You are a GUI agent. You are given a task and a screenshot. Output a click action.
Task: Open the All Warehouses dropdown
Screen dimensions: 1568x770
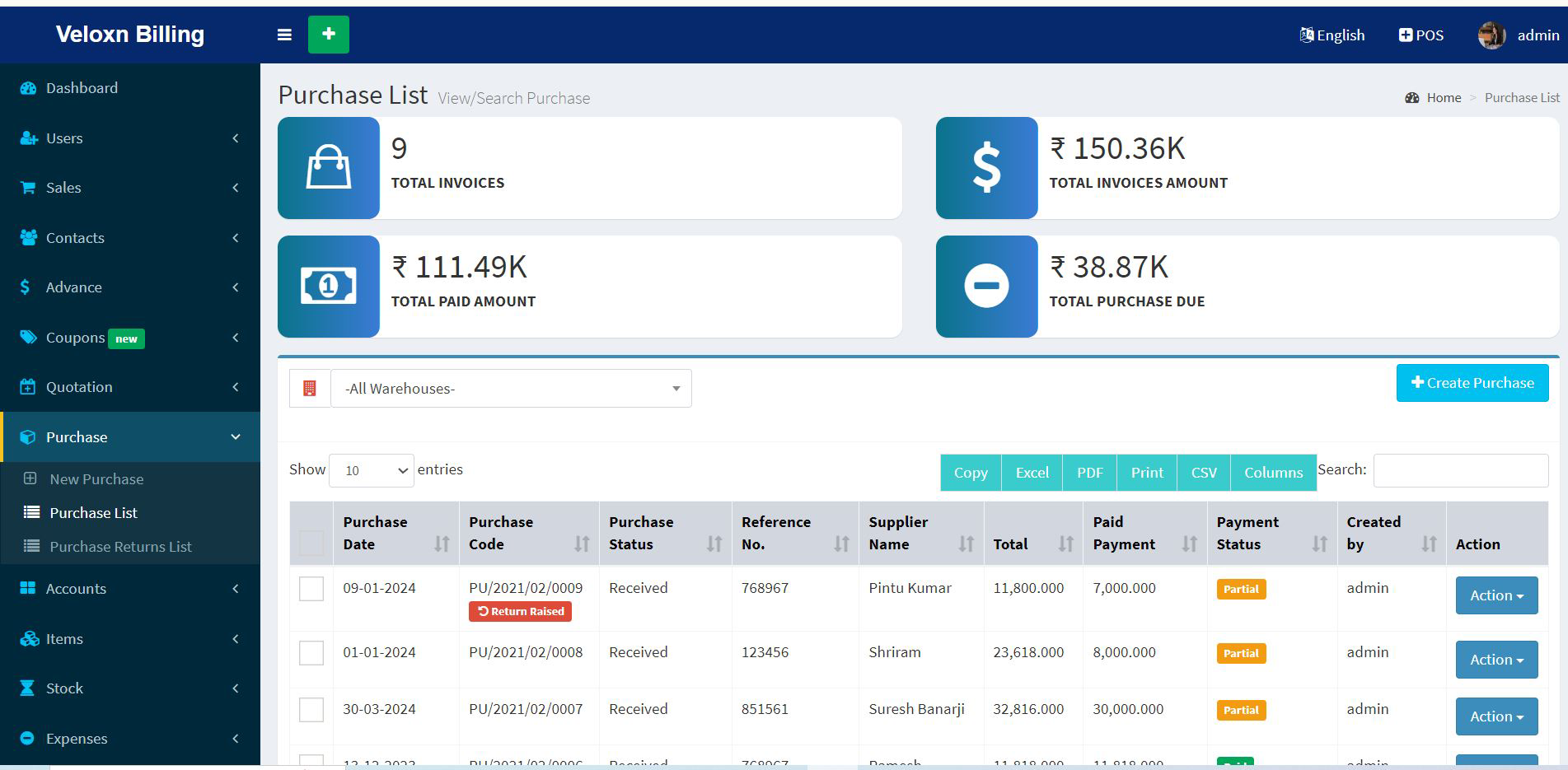coord(511,389)
